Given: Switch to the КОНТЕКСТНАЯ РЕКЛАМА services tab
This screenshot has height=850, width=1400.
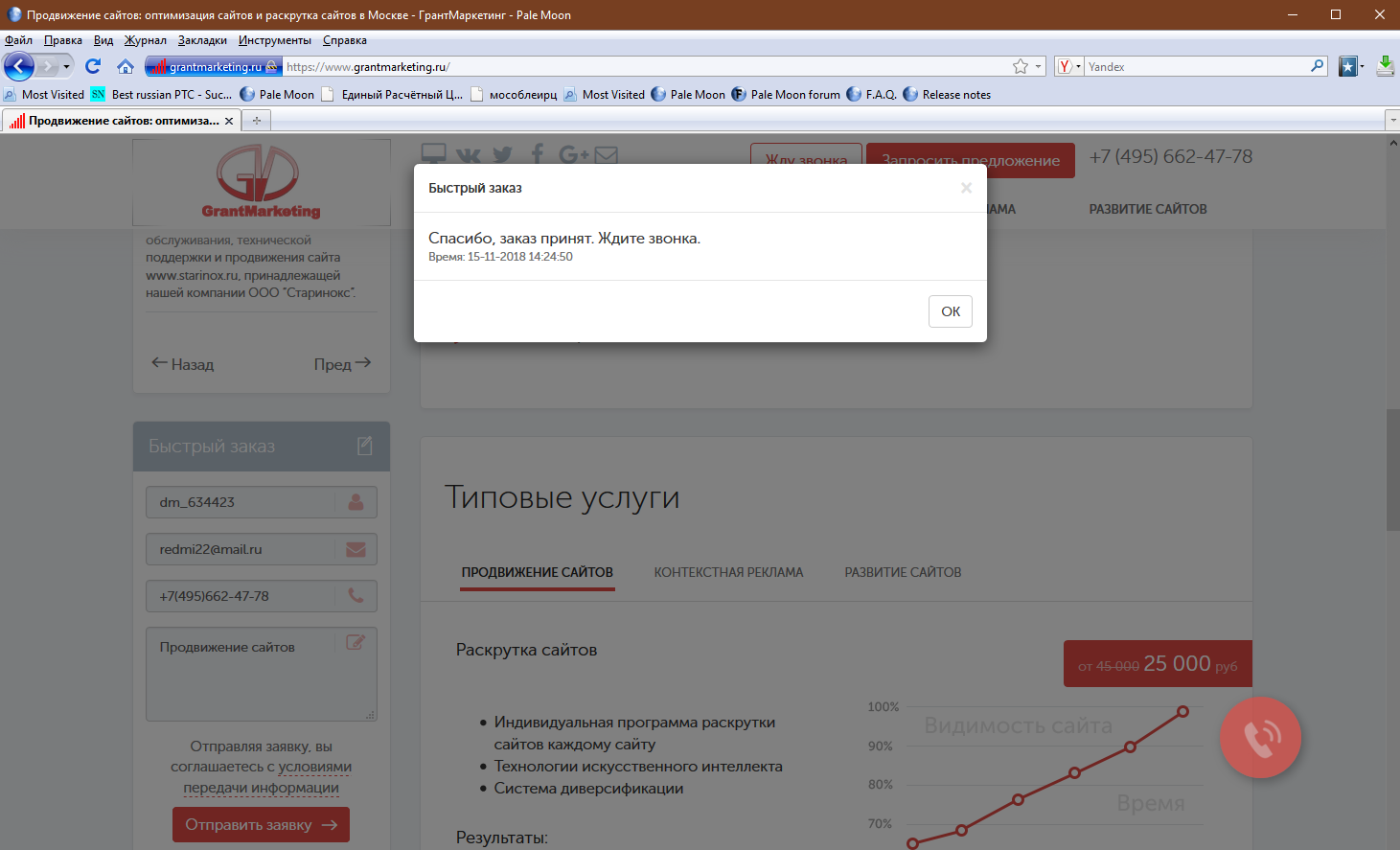Looking at the screenshot, I should coord(728,572).
